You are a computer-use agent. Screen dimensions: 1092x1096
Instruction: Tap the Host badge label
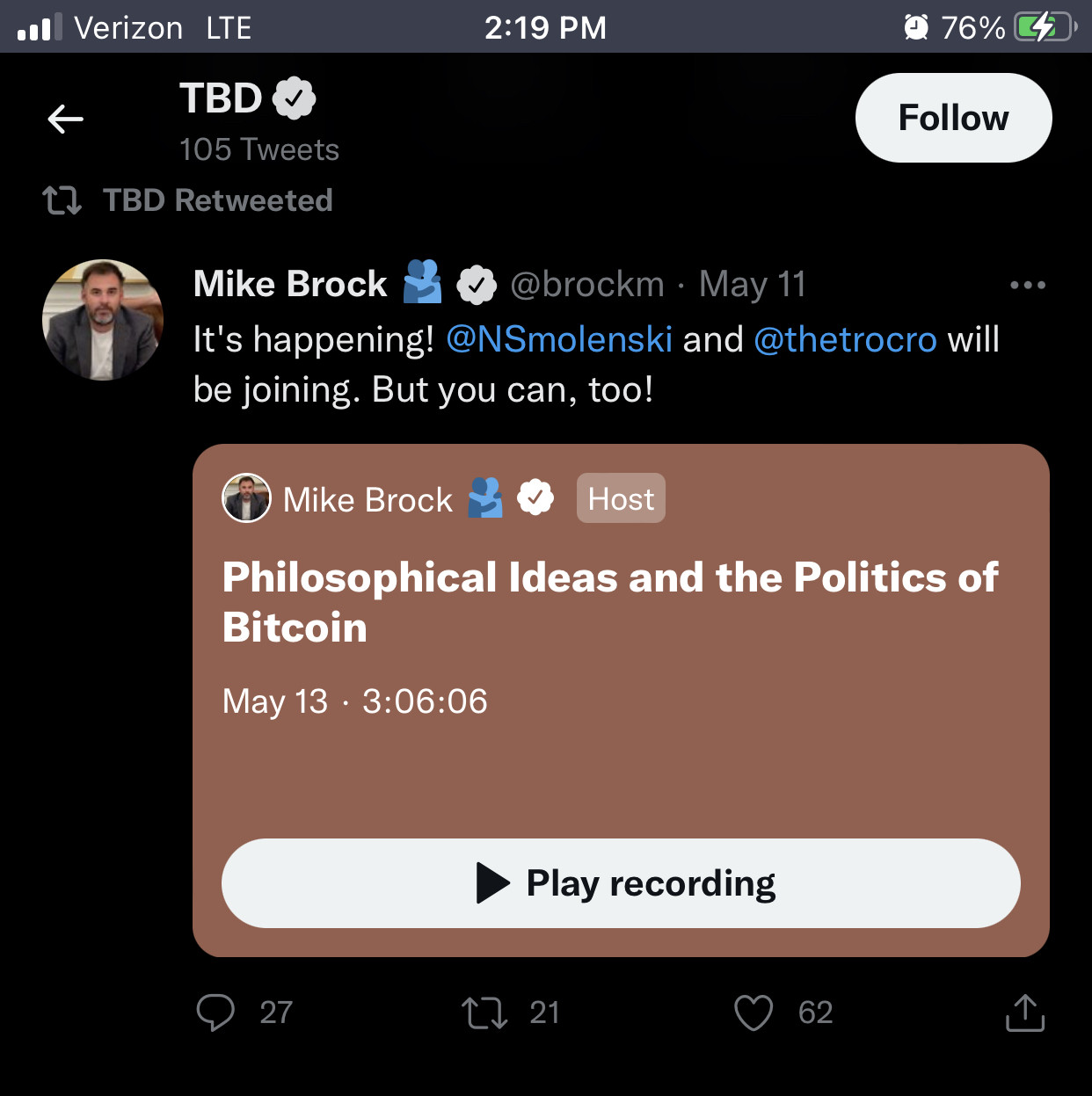621,498
